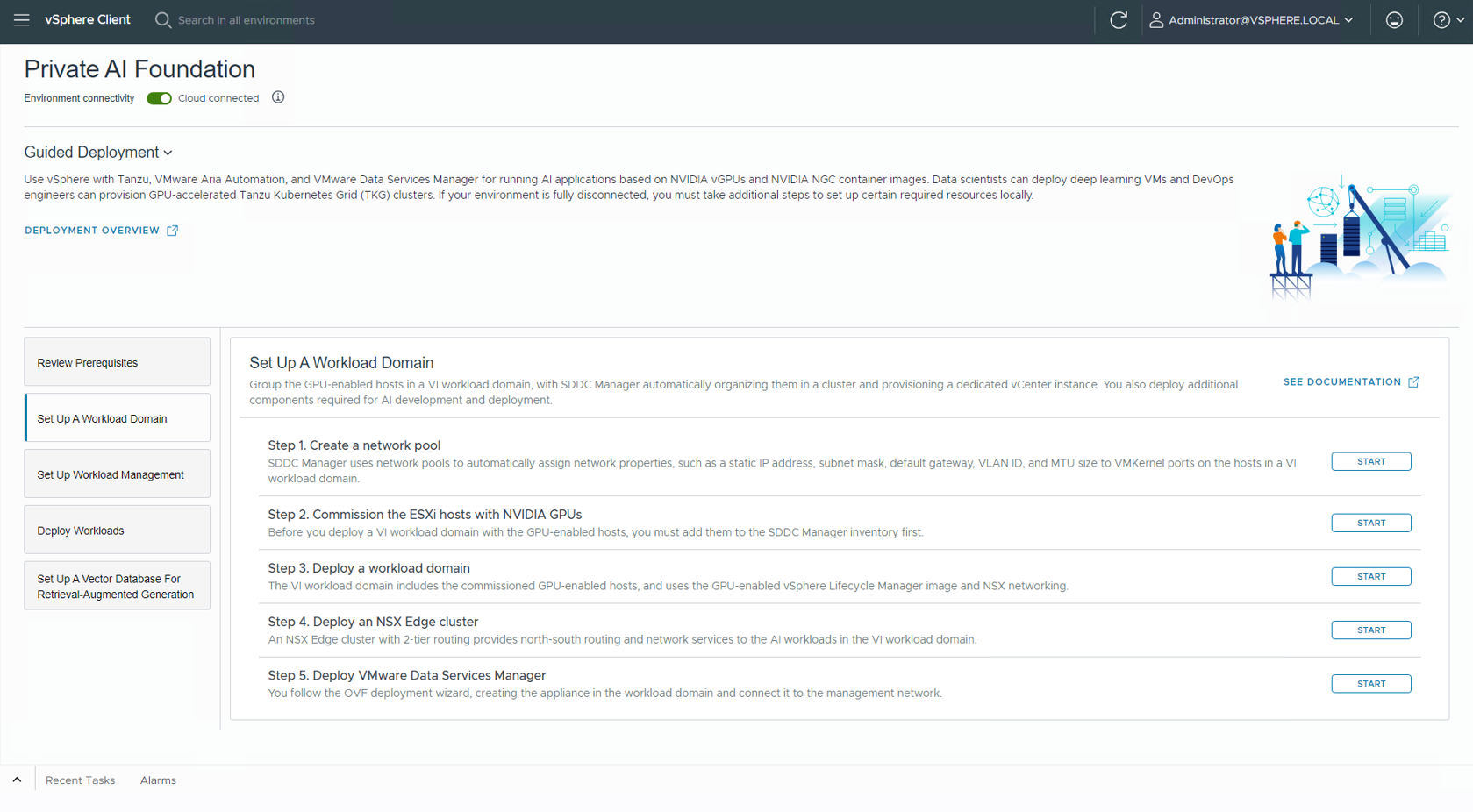Focus the Search in all environments field
Image resolution: width=1473 pixels, height=812 pixels.
[246, 20]
